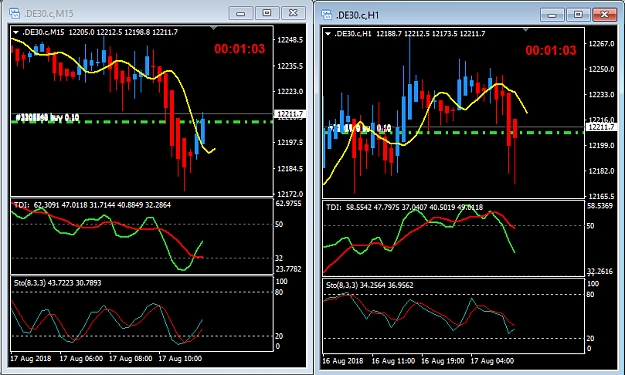
Task: Open the one-click trading arrow on the M15 chart
Action: coord(16,32)
